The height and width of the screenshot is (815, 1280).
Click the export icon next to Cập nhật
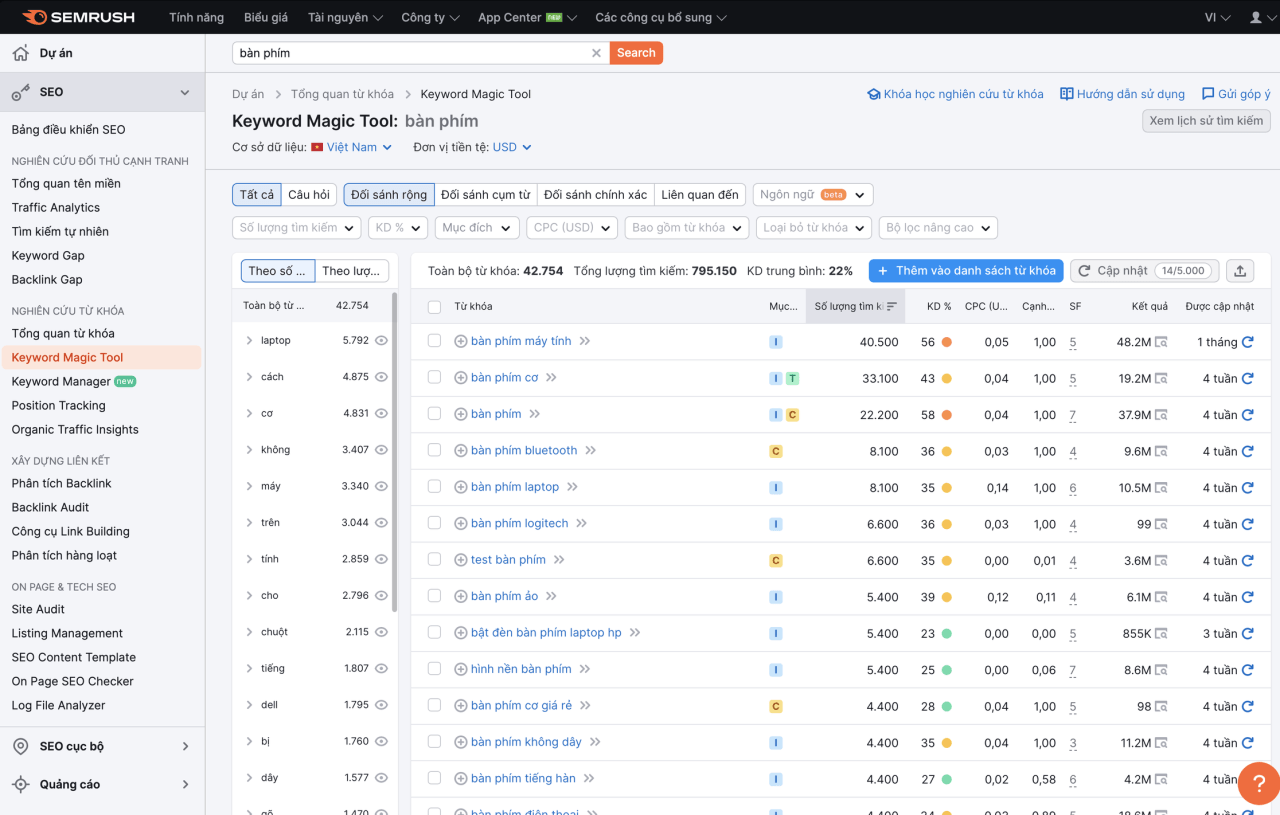(1241, 271)
